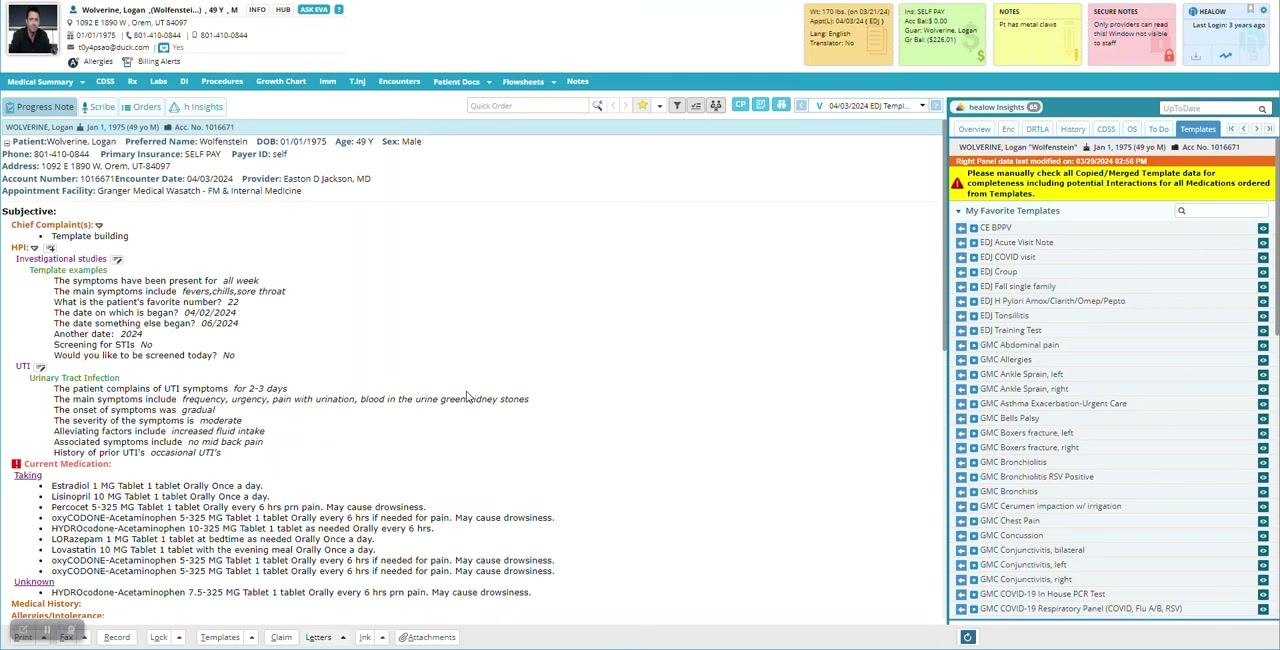Click the Allergies icon under patient info

point(73,62)
